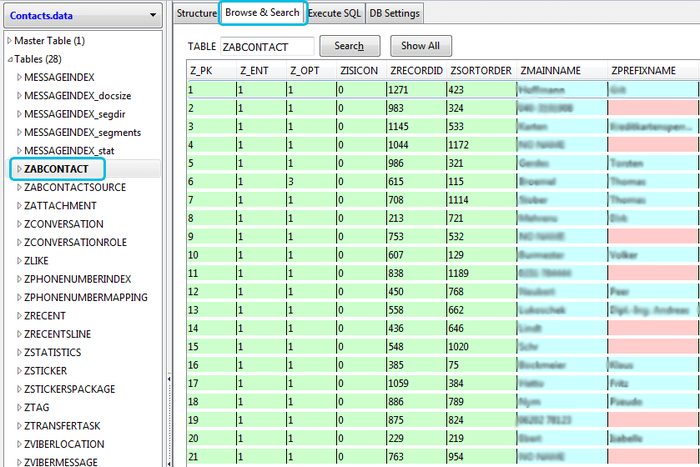Click Z_PK cell with value 10
This screenshot has height=467, width=700.
coord(212,255)
